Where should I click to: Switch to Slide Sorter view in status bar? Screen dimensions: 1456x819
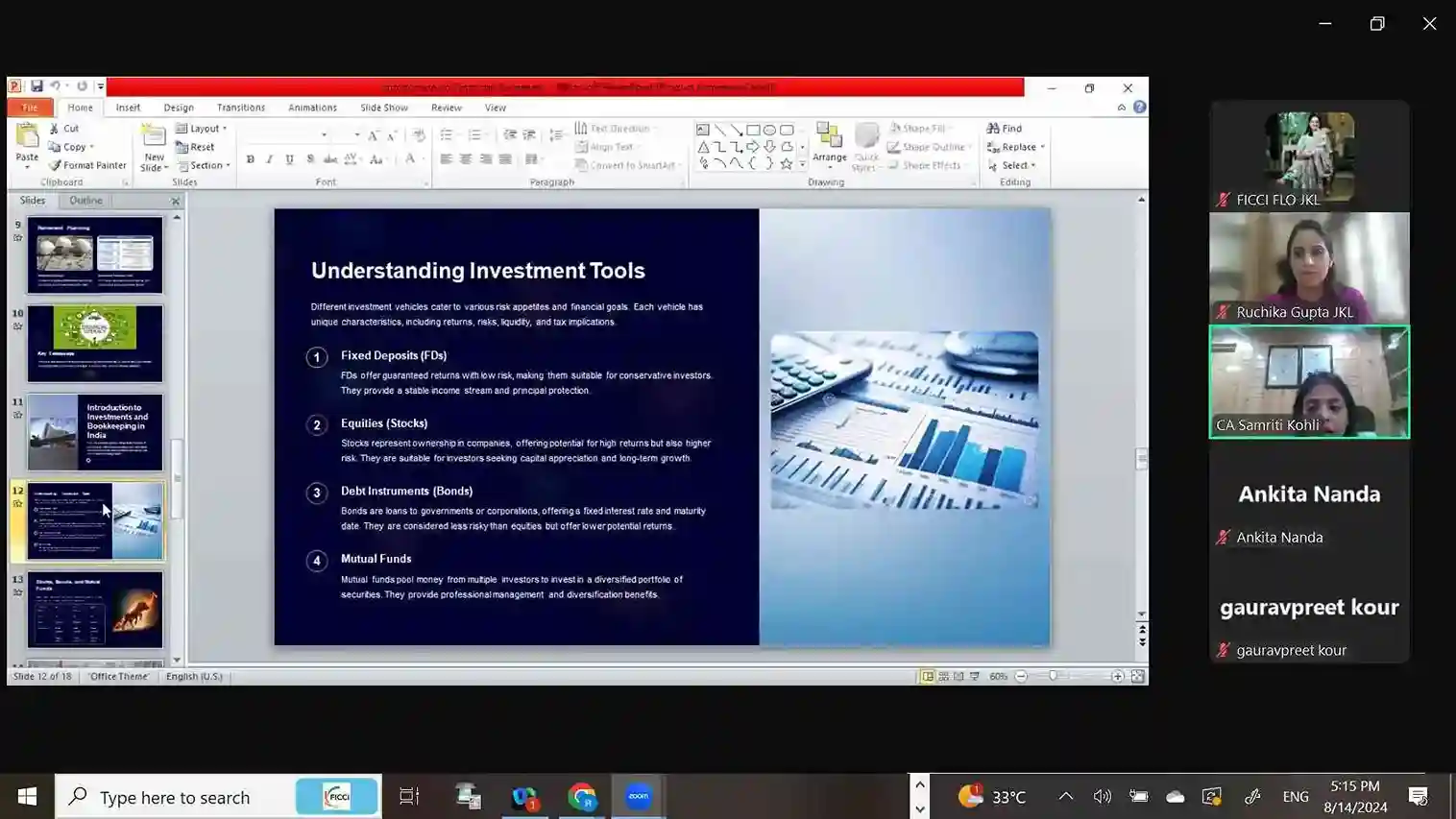point(943,677)
